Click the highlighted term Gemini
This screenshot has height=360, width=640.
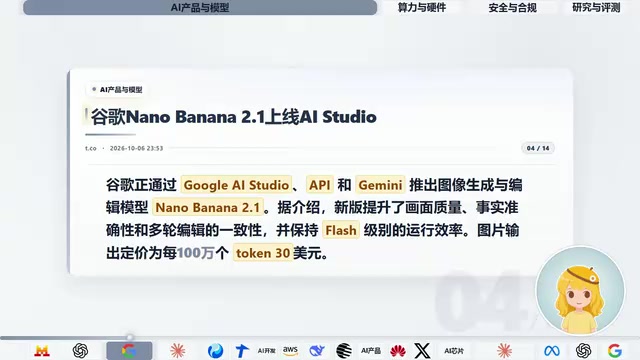[x=380, y=185]
